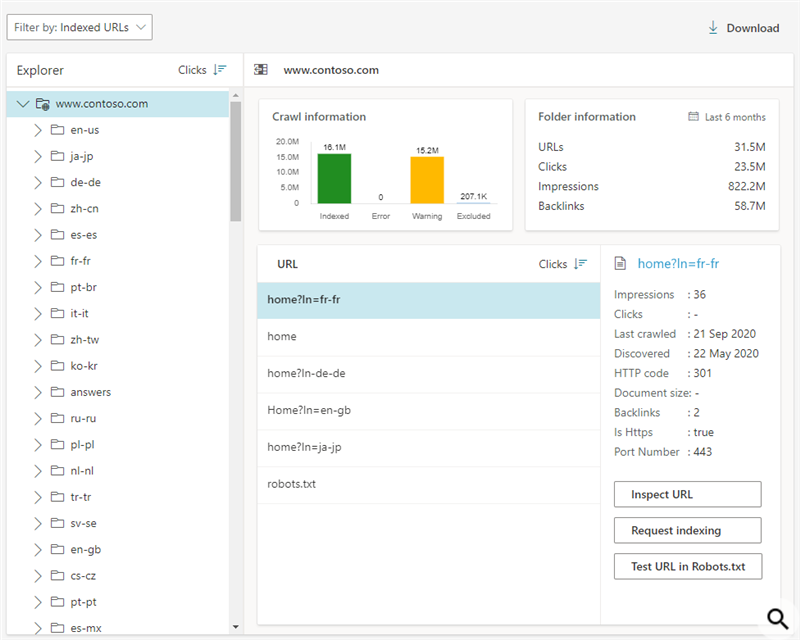This screenshot has height=640, width=800.
Task: Click the yellow Warning bar in chart
Action: 427,180
